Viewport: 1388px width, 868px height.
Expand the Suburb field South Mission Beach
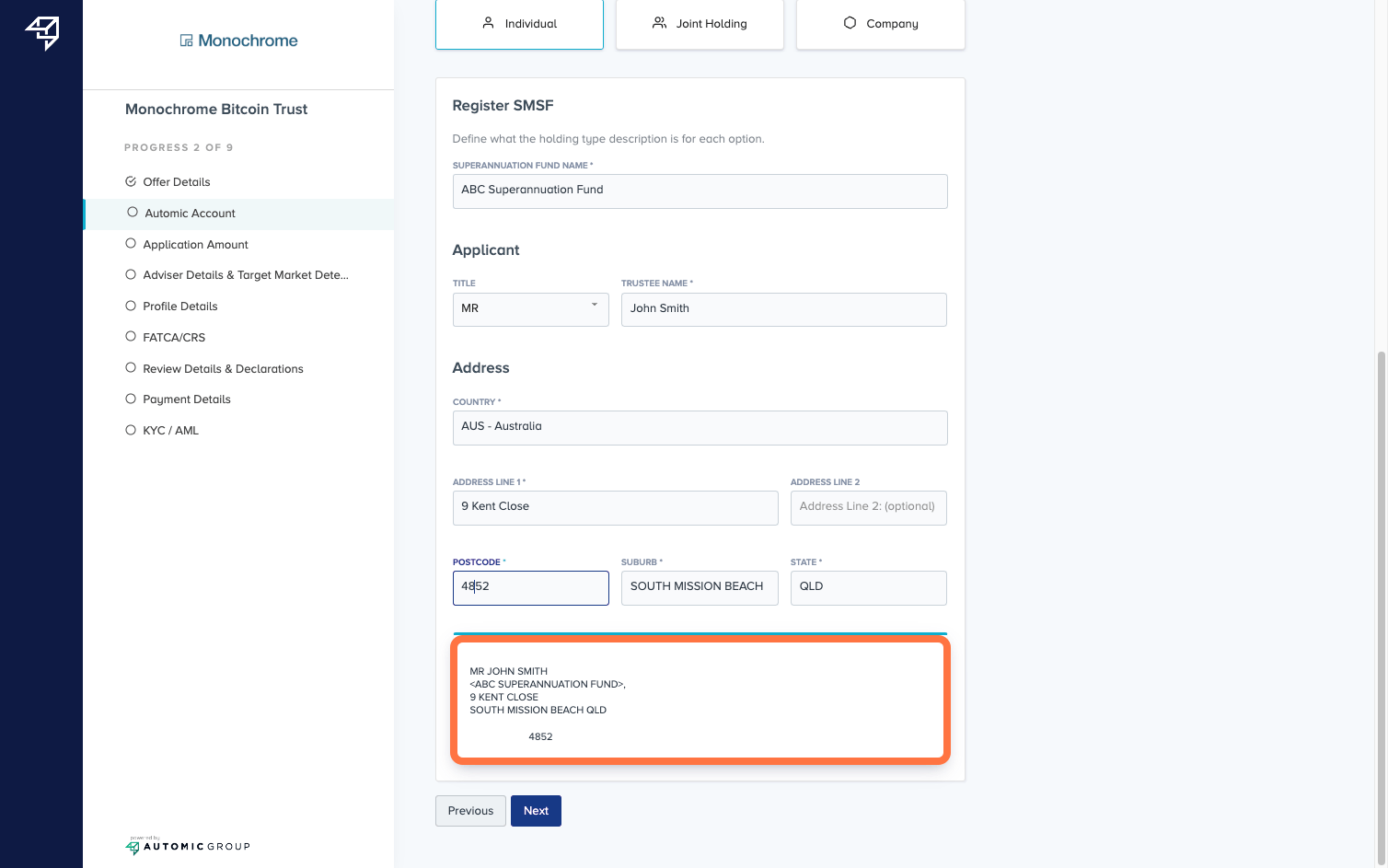coord(699,587)
